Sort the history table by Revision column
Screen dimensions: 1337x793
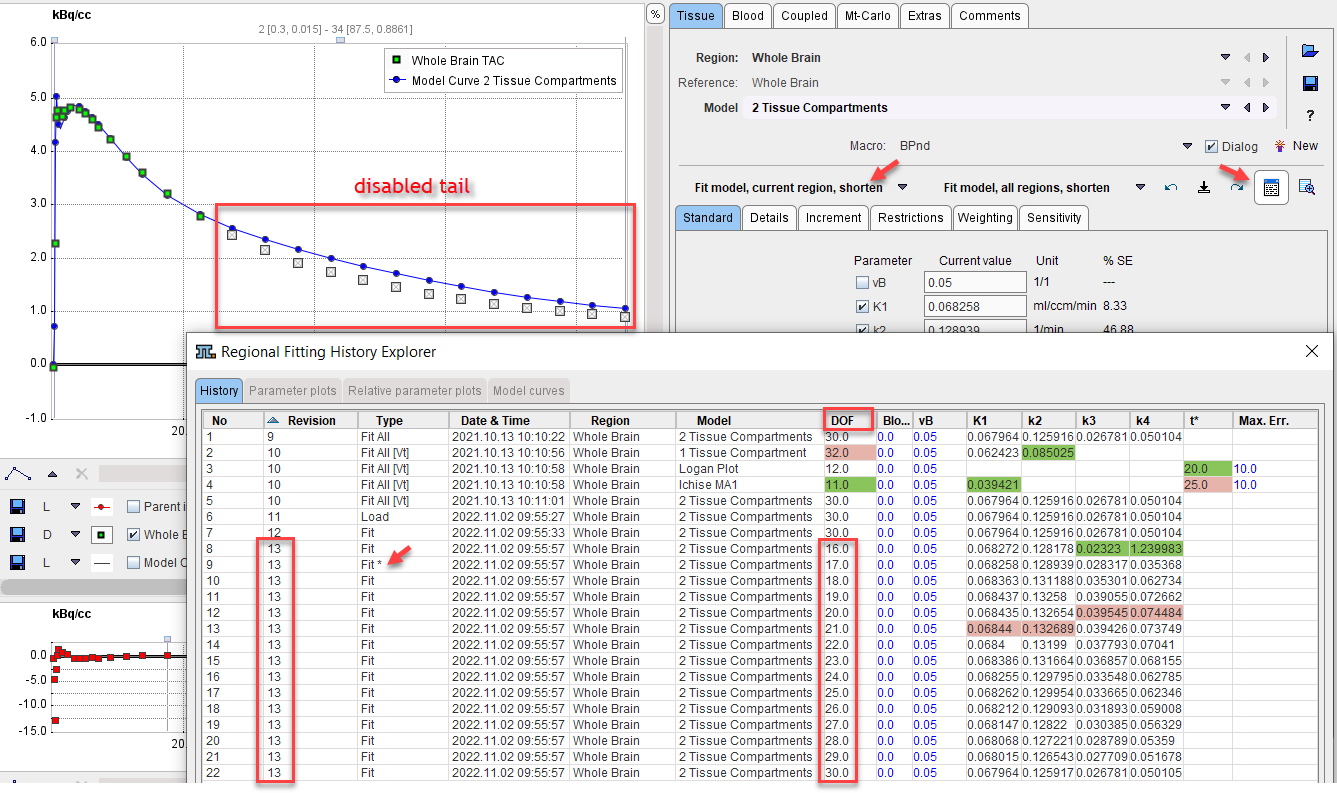[310, 421]
